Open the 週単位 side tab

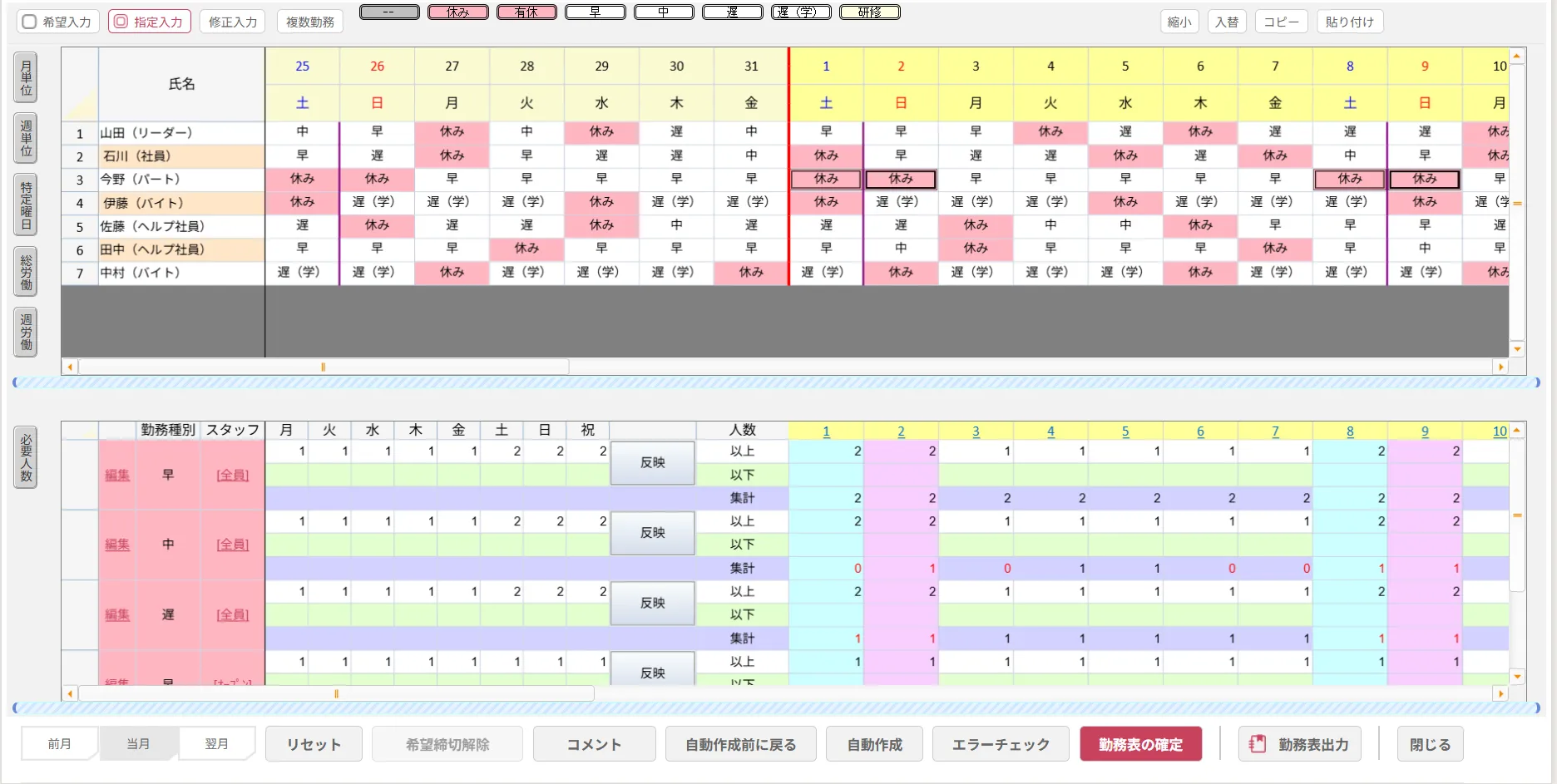coord(26,138)
